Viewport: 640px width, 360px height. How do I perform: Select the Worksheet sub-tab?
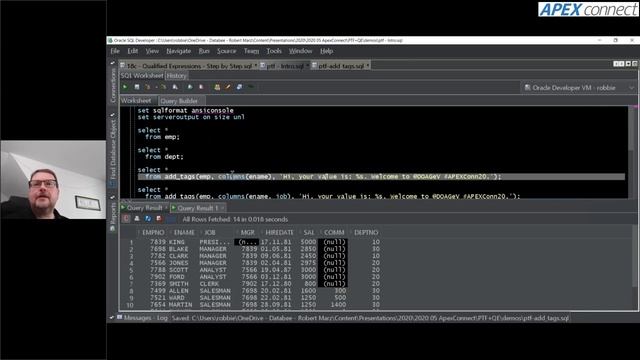coord(136,100)
